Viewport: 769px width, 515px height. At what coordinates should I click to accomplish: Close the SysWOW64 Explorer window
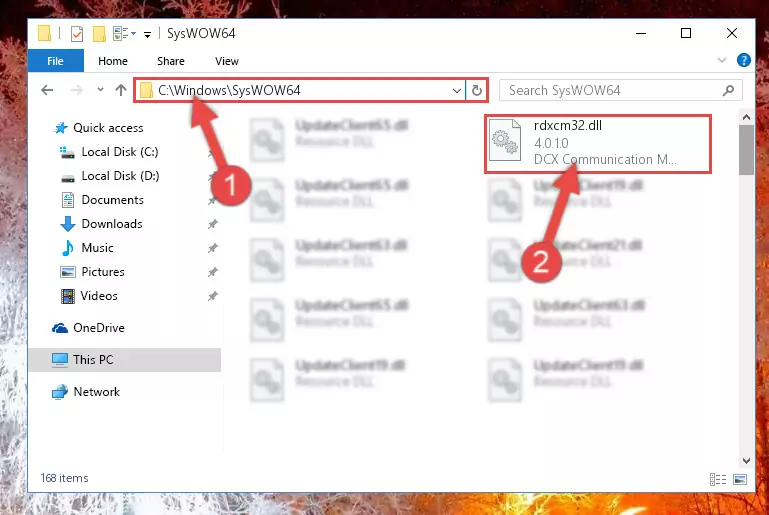coord(731,33)
